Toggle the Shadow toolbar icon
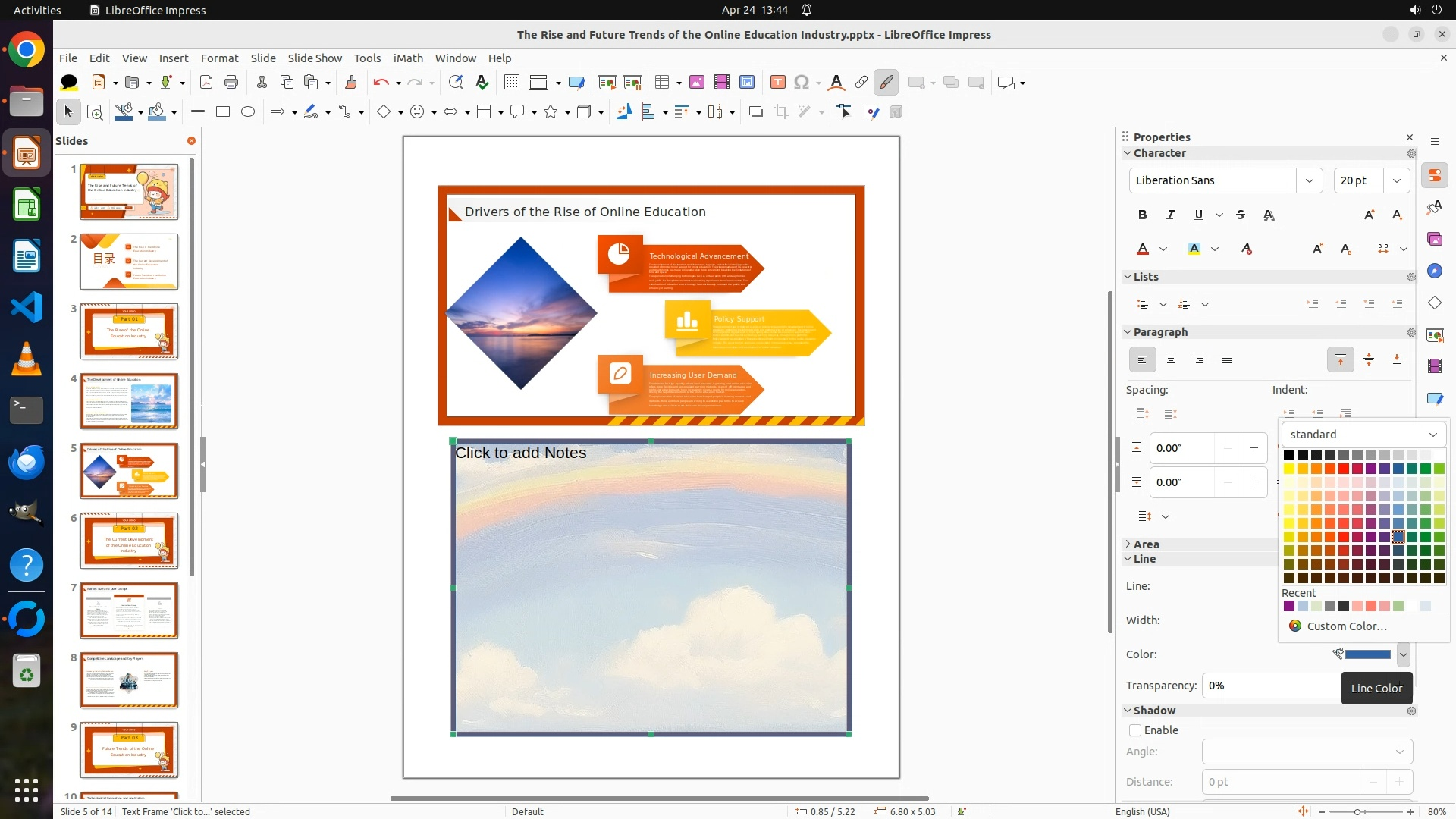This screenshot has height=819, width=1456. point(755,111)
